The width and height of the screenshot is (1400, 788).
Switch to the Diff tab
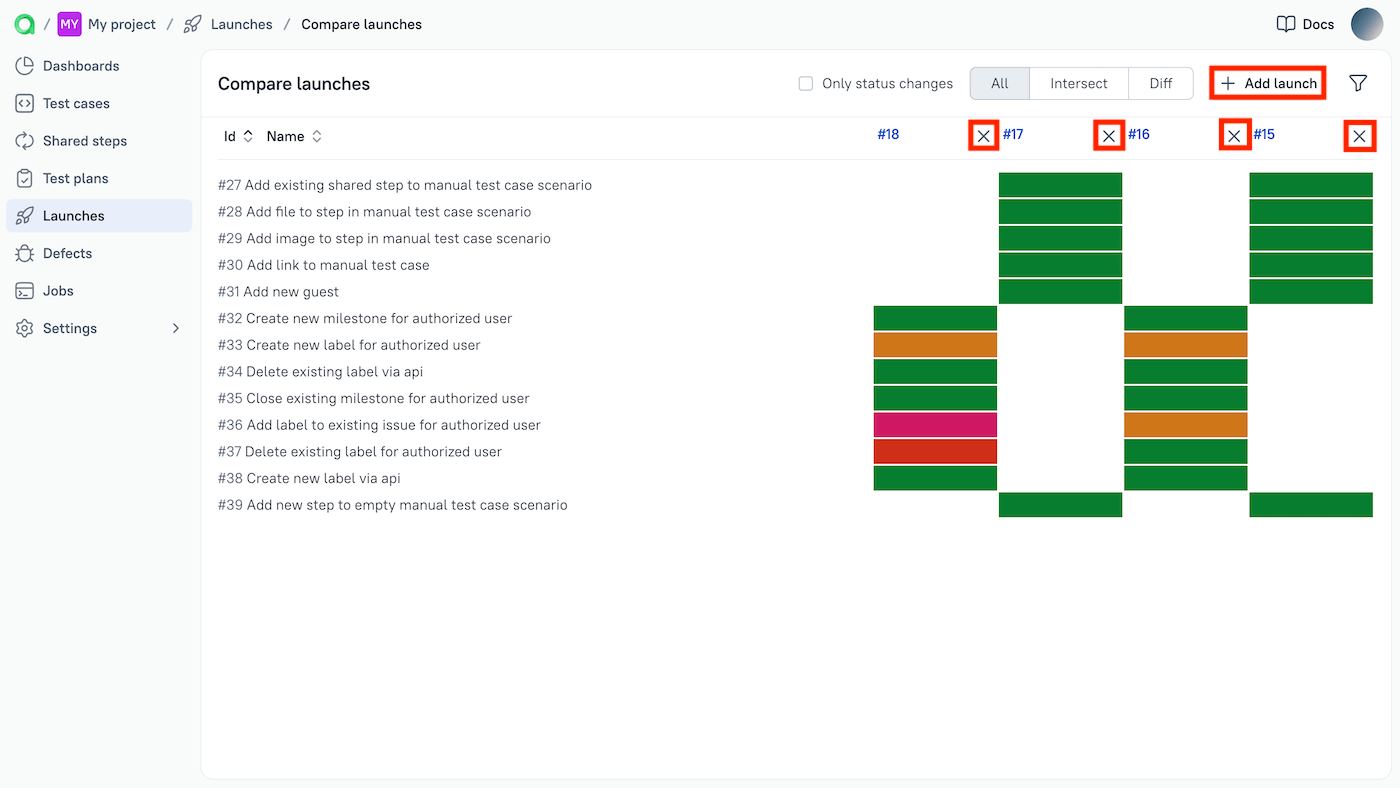(x=1160, y=83)
